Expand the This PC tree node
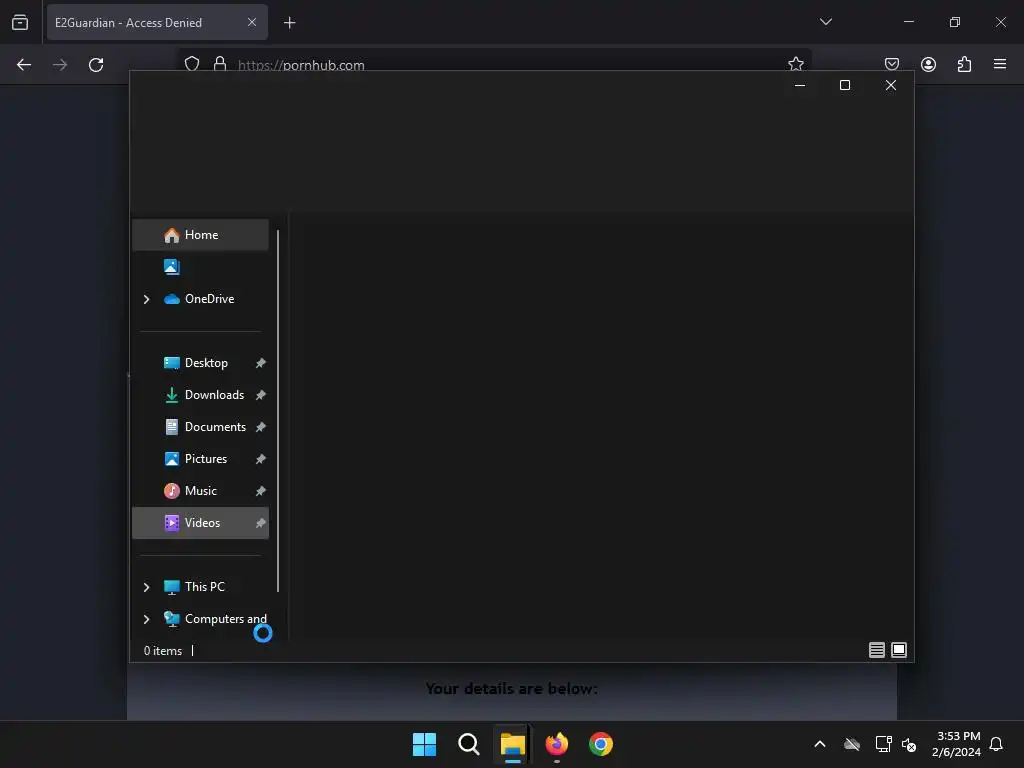Image resolution: width=1024 pixels, height=768 pixels. point(146,587)
